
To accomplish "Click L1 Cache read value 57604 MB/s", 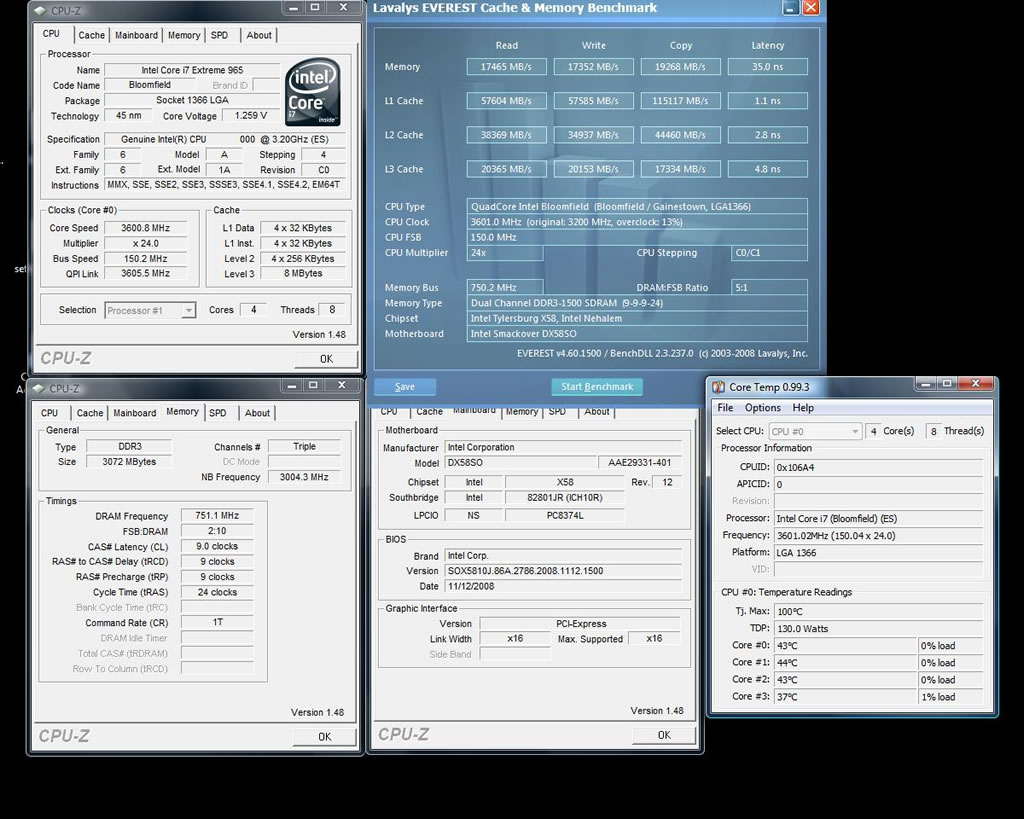I will (x=506, y=101).
